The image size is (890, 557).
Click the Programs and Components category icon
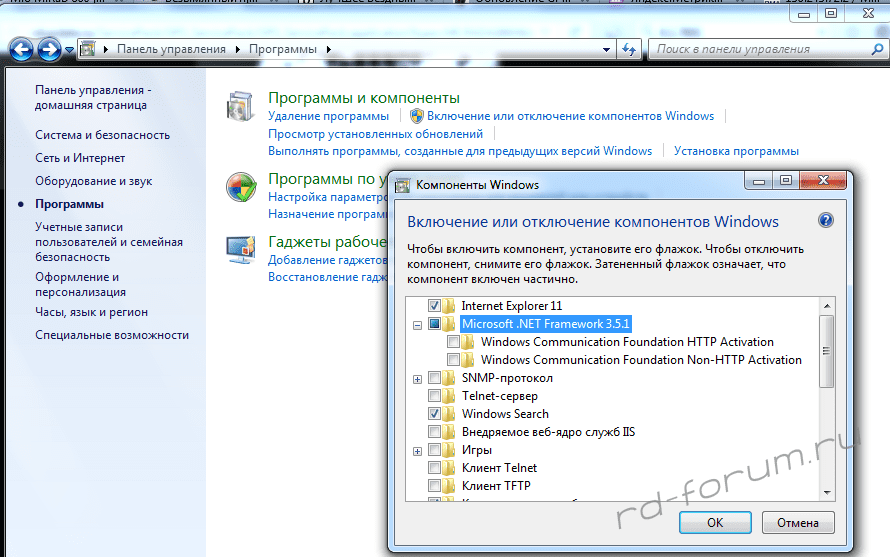click(241, 107)
